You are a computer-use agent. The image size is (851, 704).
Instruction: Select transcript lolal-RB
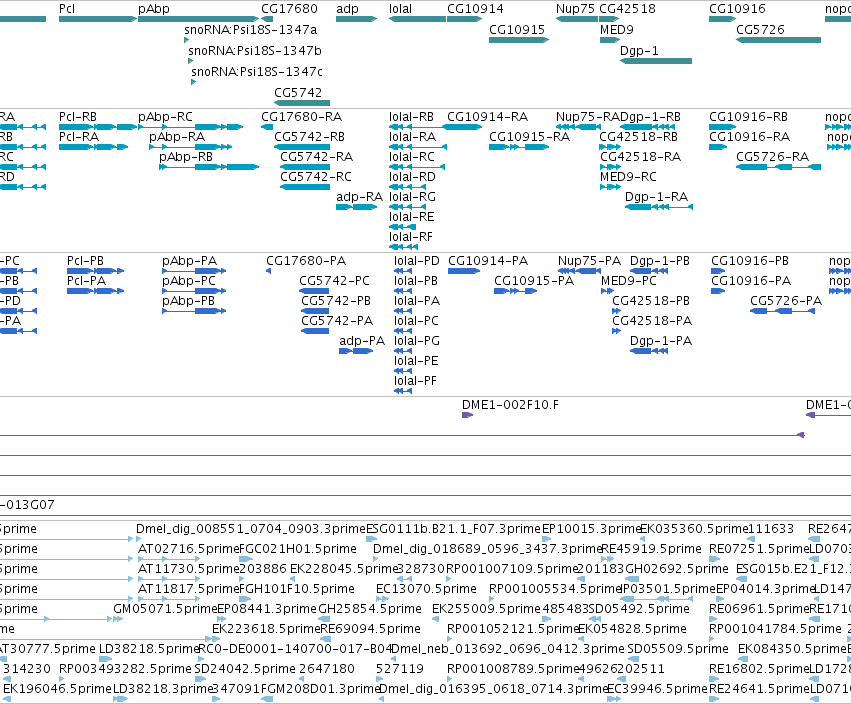click(x=418, y=127)
